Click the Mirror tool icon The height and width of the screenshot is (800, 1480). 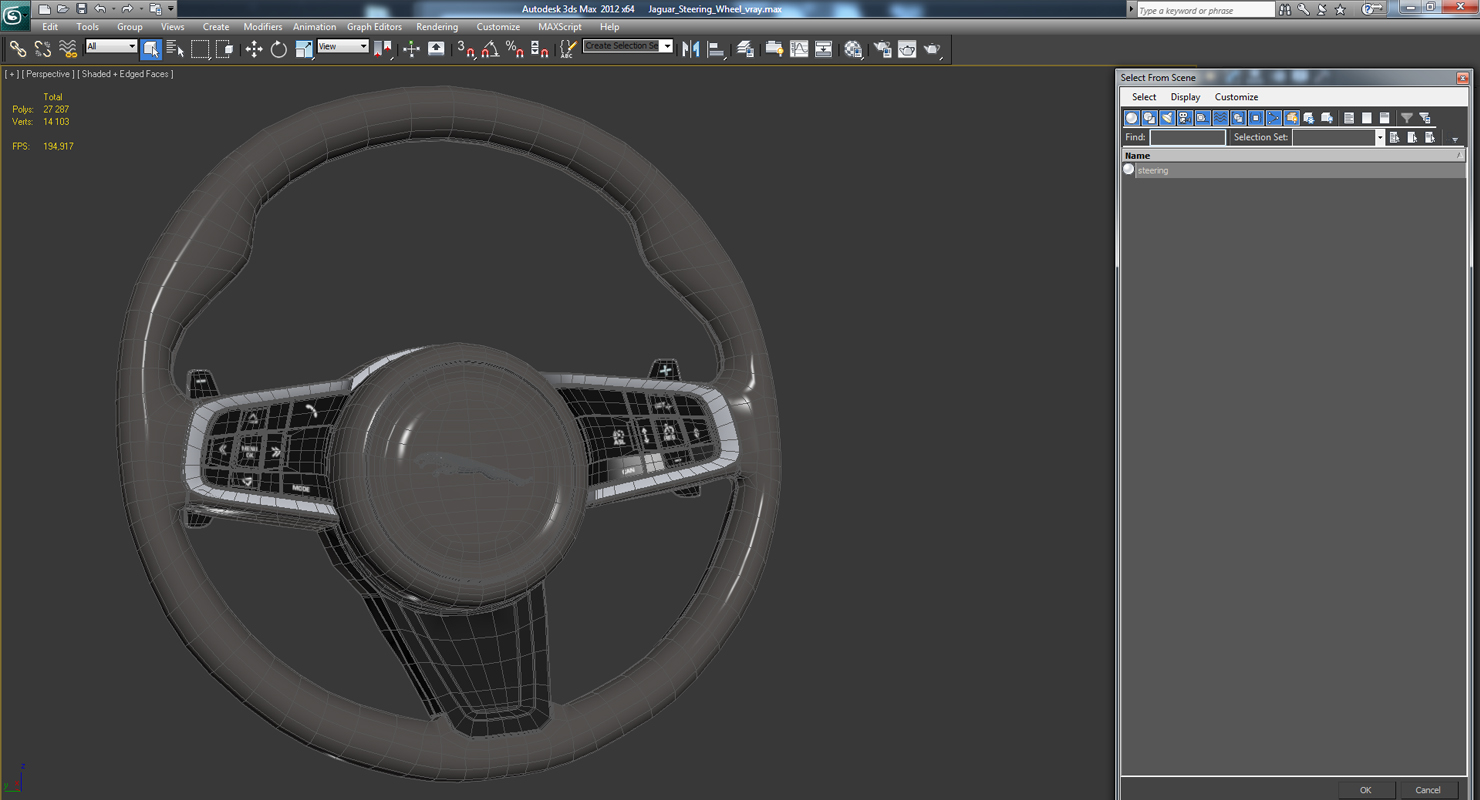[690, 49]
